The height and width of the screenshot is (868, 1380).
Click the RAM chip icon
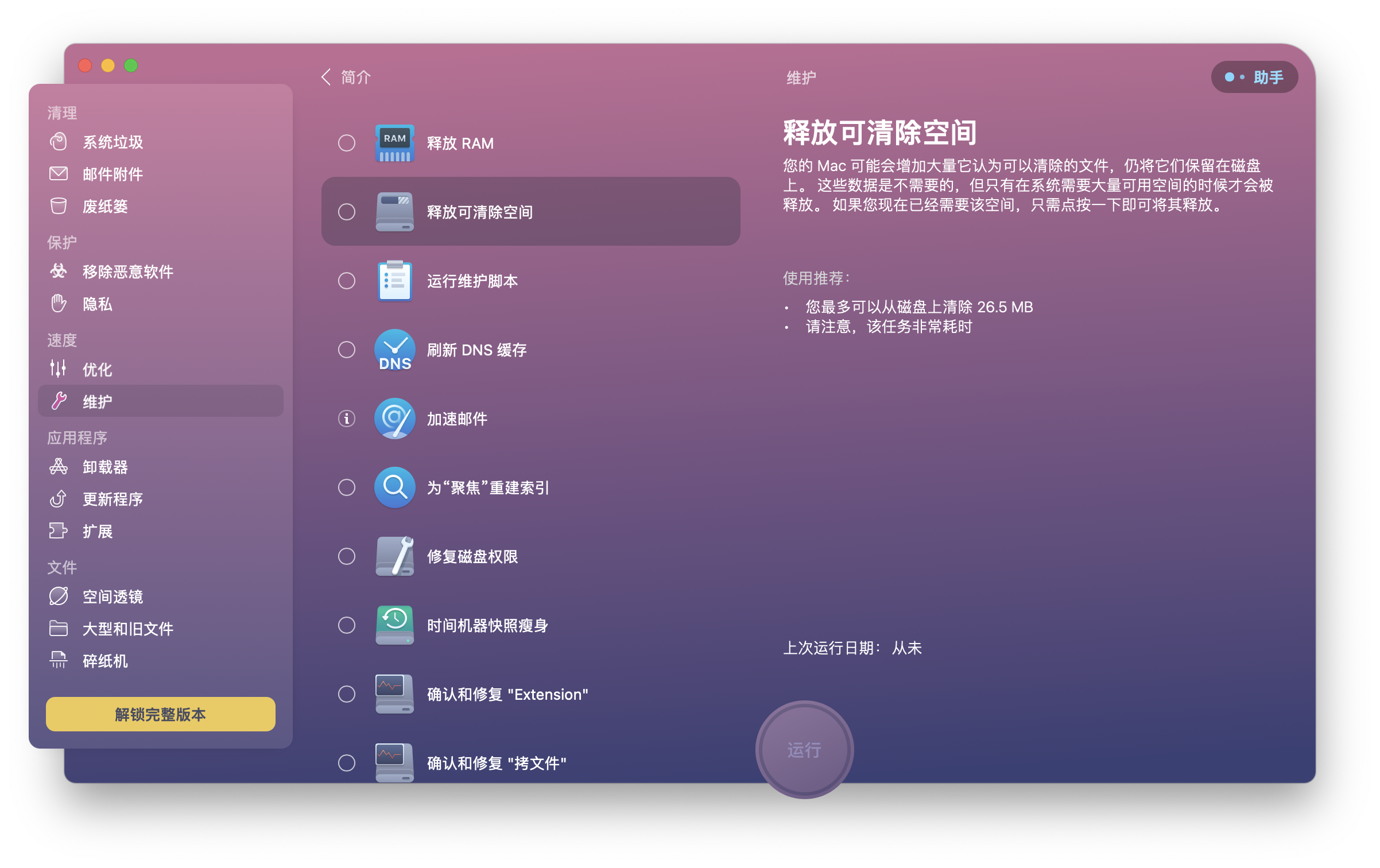click(394, 143)
